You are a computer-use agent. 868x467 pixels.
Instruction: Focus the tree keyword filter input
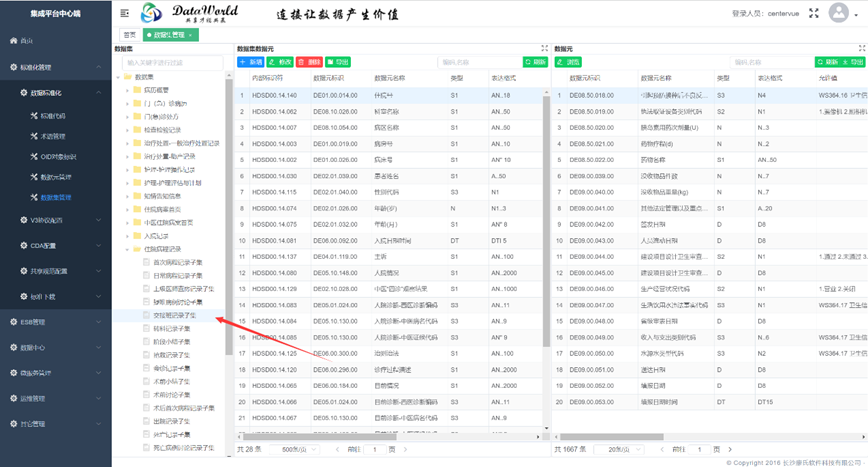click(x=172, y=63)
